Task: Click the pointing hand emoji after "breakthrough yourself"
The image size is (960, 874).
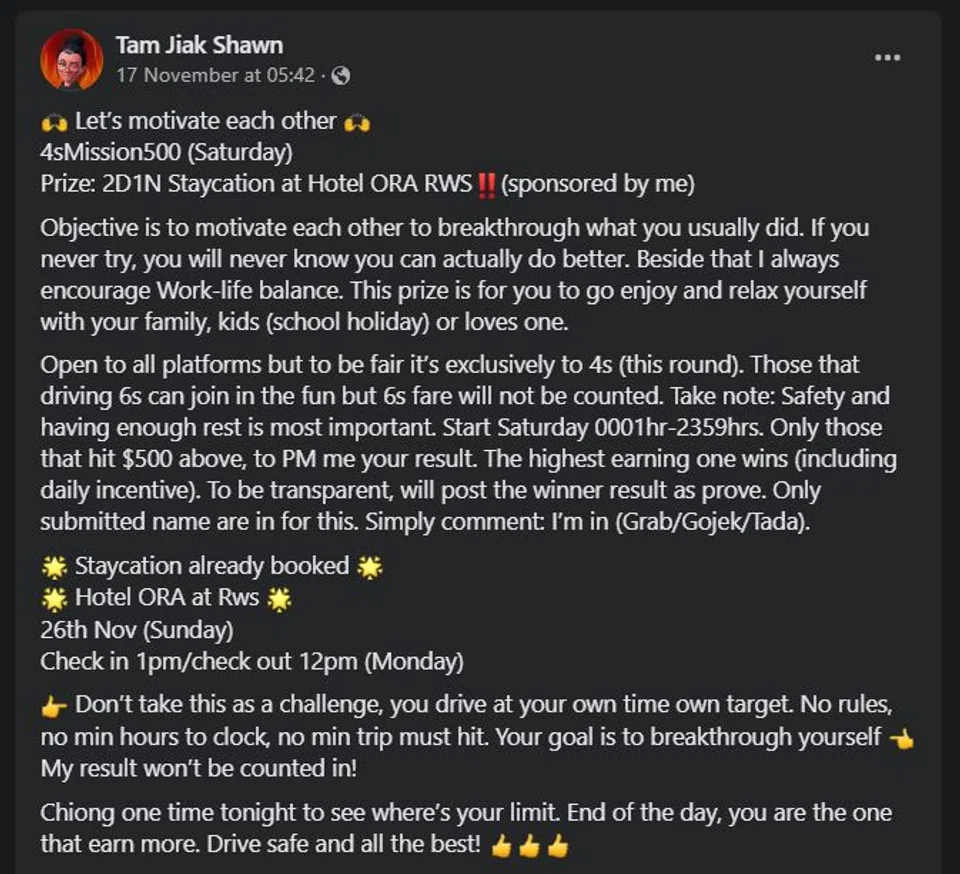Action: [x=900, y=738]
